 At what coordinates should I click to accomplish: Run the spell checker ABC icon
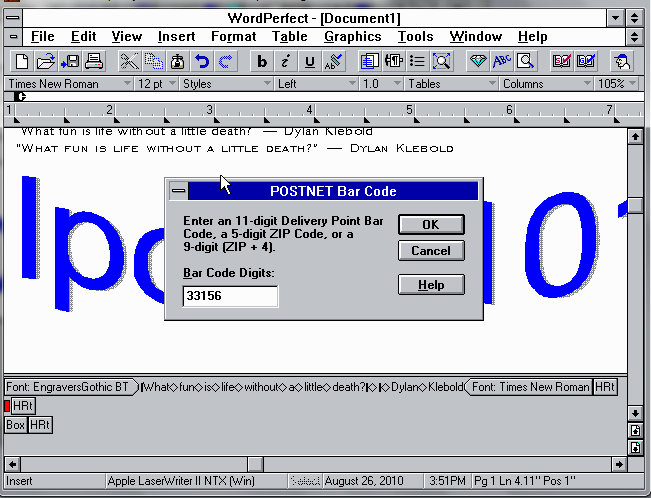point(502,62)
